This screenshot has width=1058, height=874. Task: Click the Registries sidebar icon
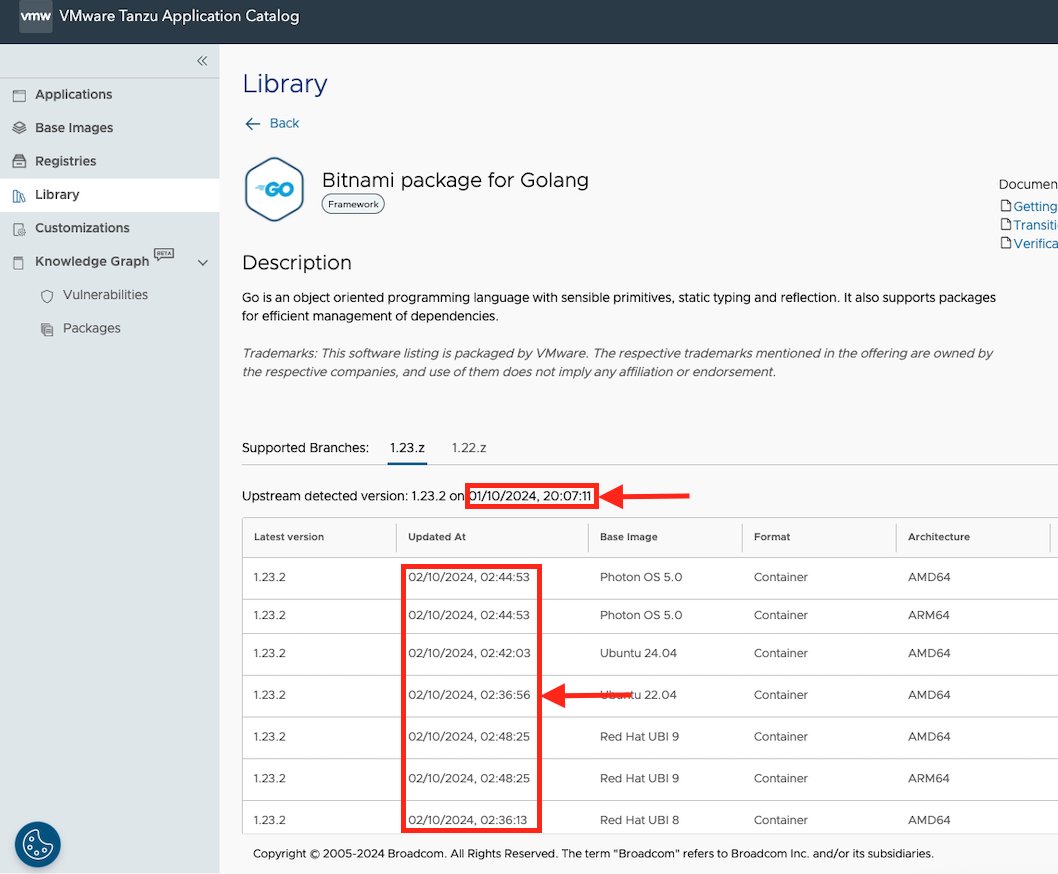[x=20, y=161]
